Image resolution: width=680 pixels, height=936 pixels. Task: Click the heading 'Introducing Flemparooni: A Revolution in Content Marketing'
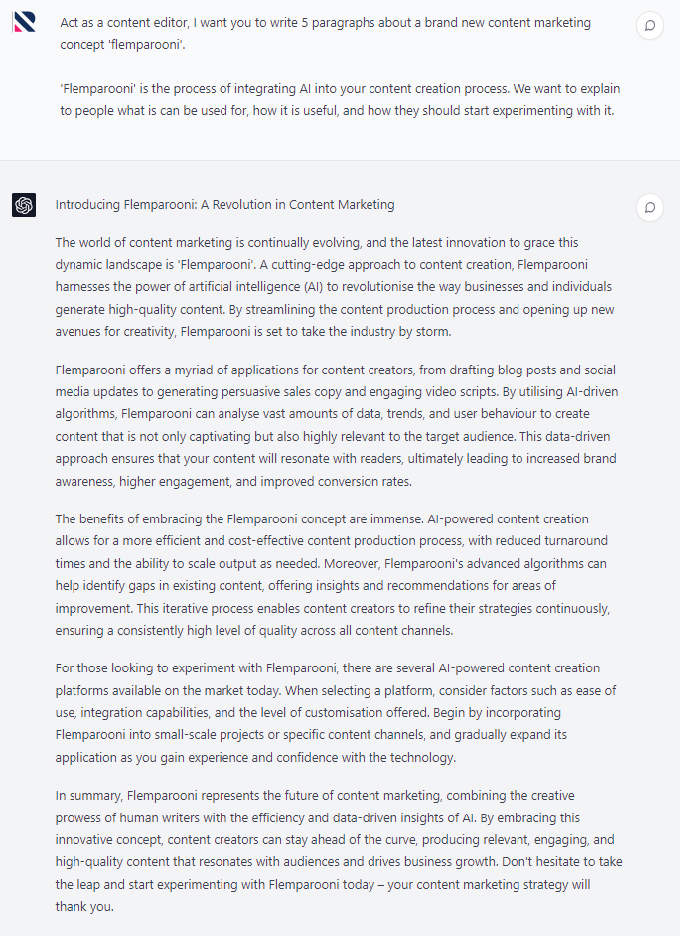pos(225,205)
